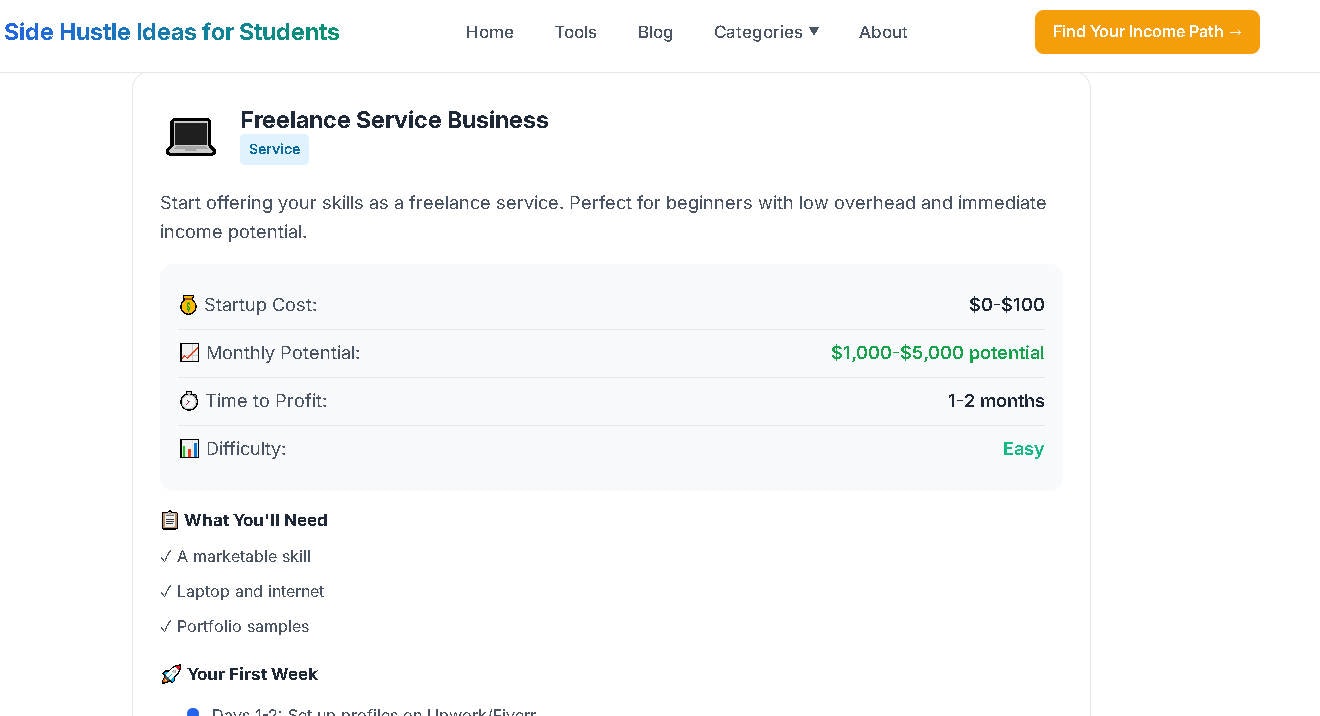The width and height of the screenshot is (1320, 716).
Task: Click the money bag Startup Cost icon
Action: [x=188, y=305]
